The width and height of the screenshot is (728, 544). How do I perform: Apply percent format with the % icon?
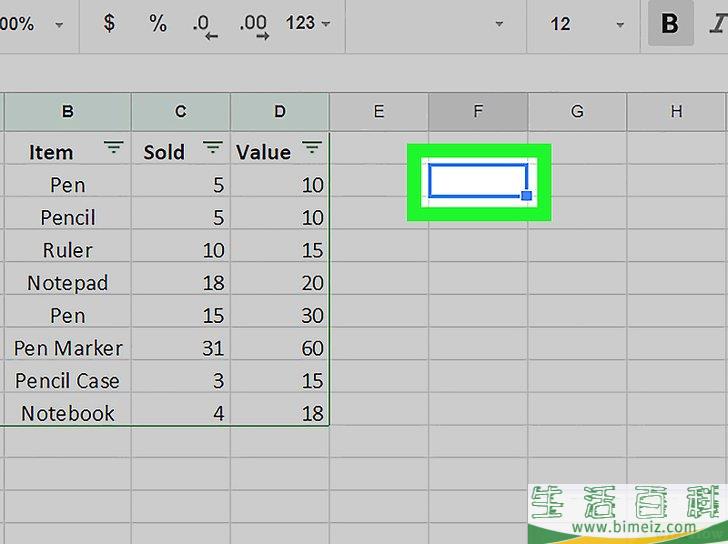[x=157, y=23]
